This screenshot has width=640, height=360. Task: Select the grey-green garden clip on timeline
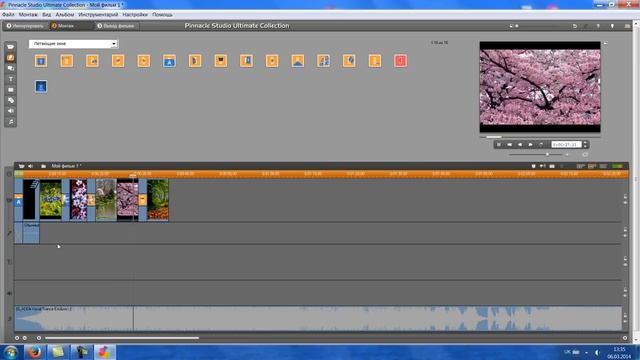tap(106, 200)
